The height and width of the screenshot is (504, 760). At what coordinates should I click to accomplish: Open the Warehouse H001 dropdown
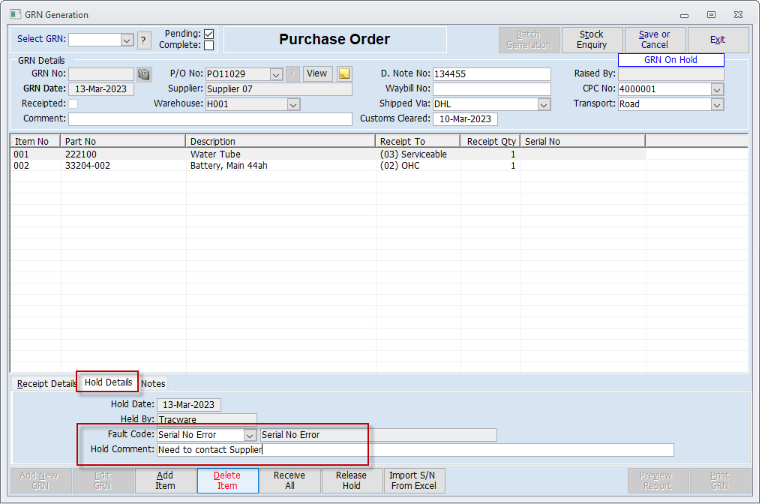click(293, 104)
